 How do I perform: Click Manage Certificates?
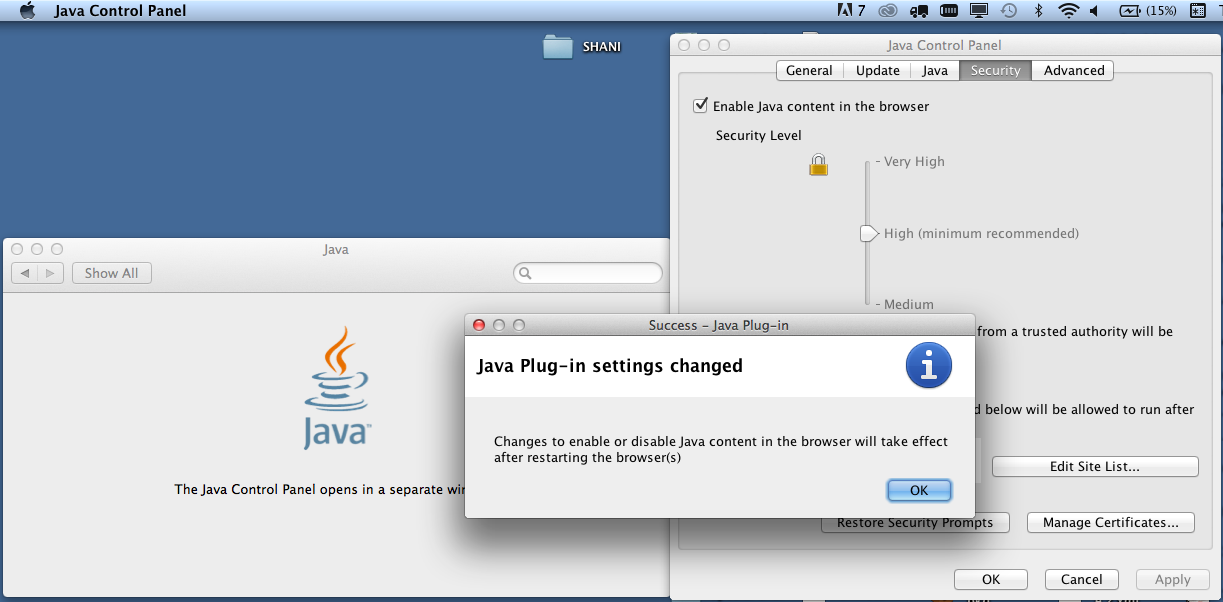[x=1110, y=522]
